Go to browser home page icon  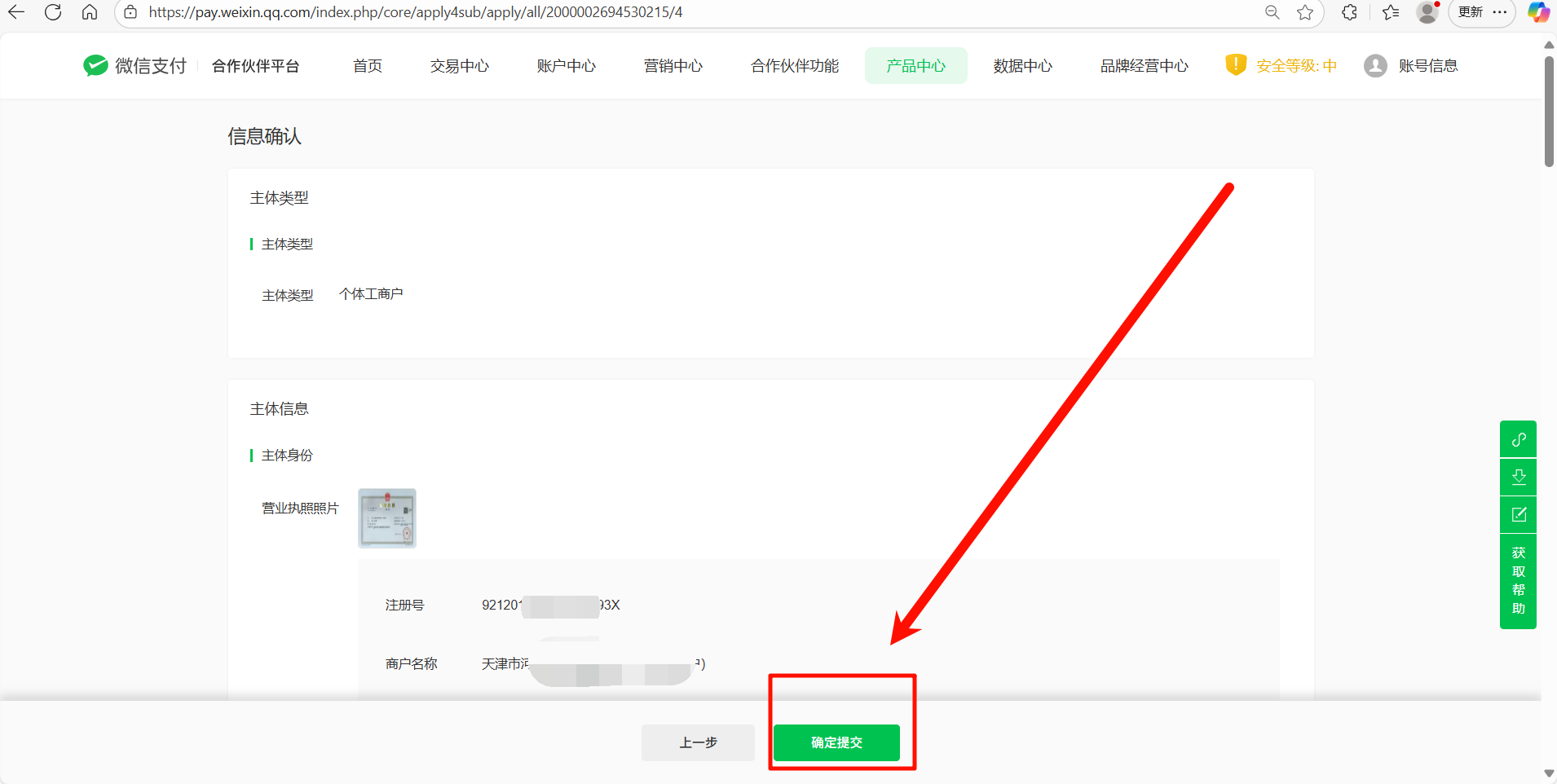[x=90, y=12]
